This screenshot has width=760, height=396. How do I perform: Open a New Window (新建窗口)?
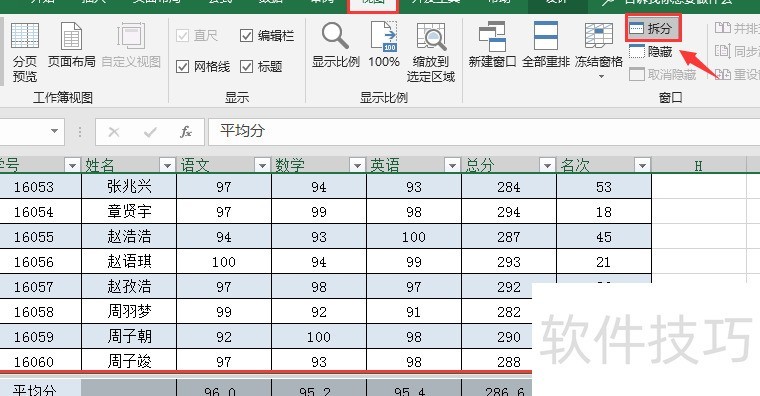point(492,46)
